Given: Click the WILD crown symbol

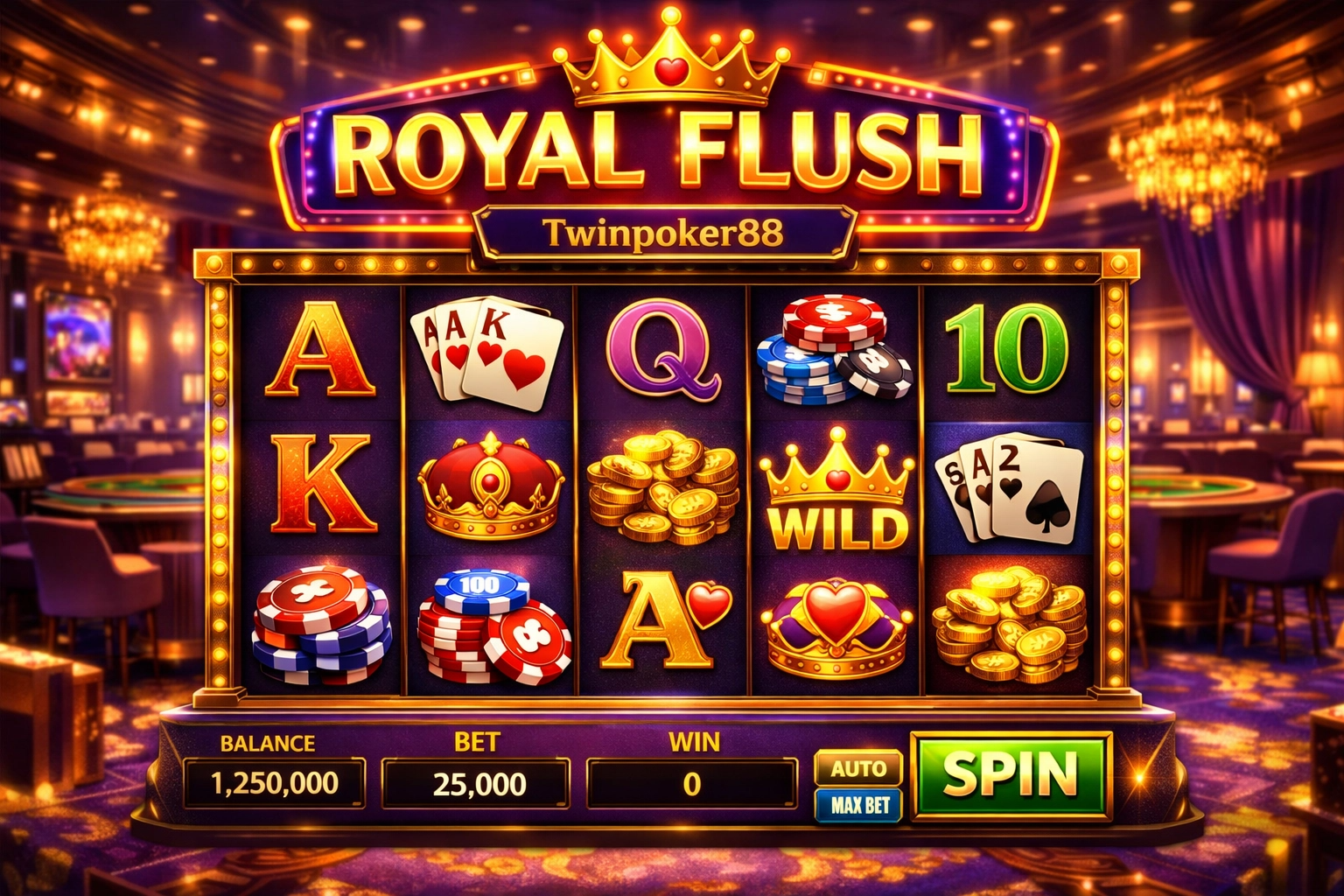Looking at the screenshot, I should [837, 490].
